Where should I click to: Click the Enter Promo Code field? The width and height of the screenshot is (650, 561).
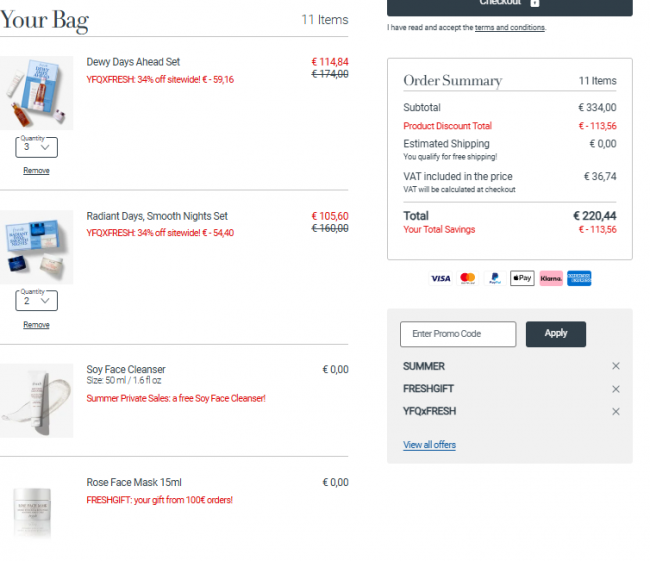click(458, 334)
